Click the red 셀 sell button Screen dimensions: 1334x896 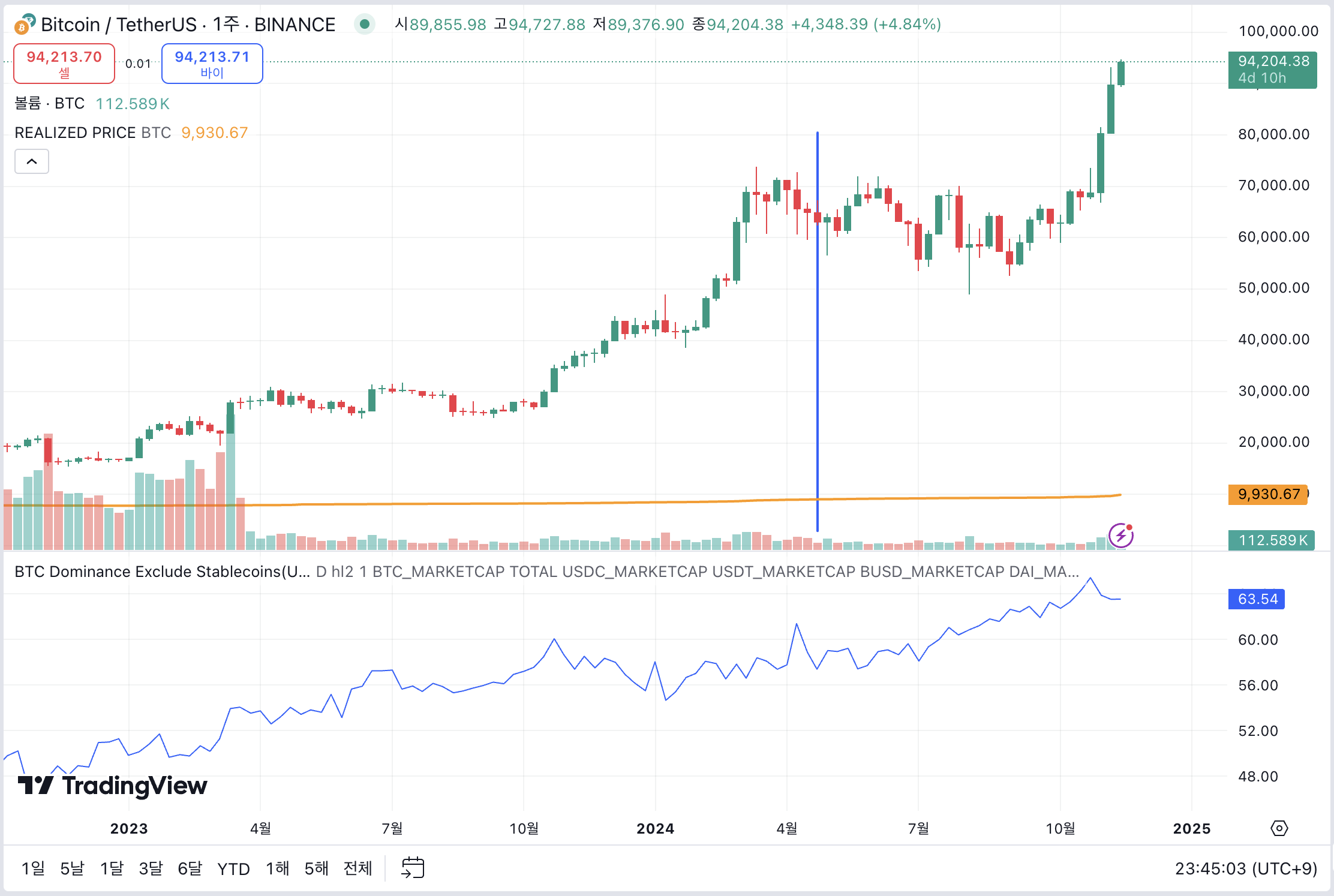[64, 63]
